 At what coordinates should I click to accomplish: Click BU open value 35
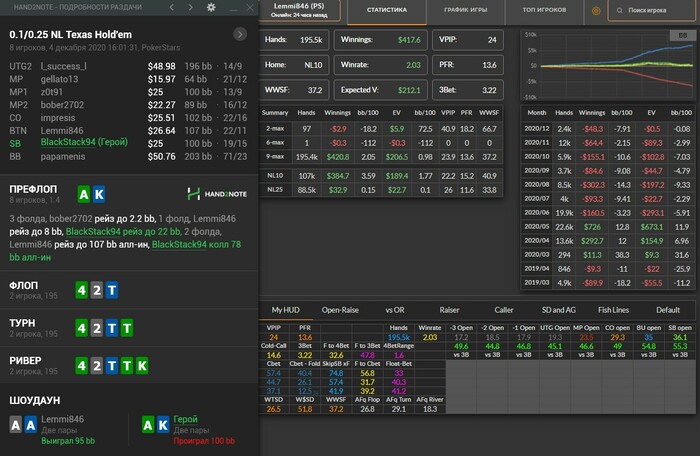(649, 337)
